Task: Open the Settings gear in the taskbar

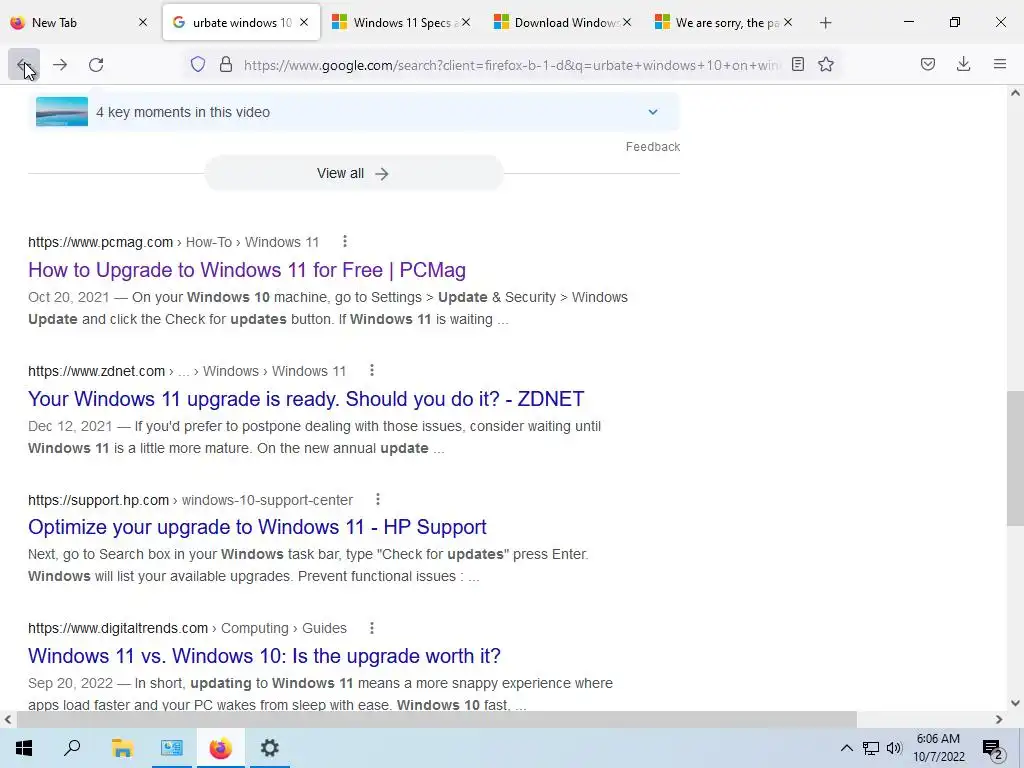Action: 270,748
